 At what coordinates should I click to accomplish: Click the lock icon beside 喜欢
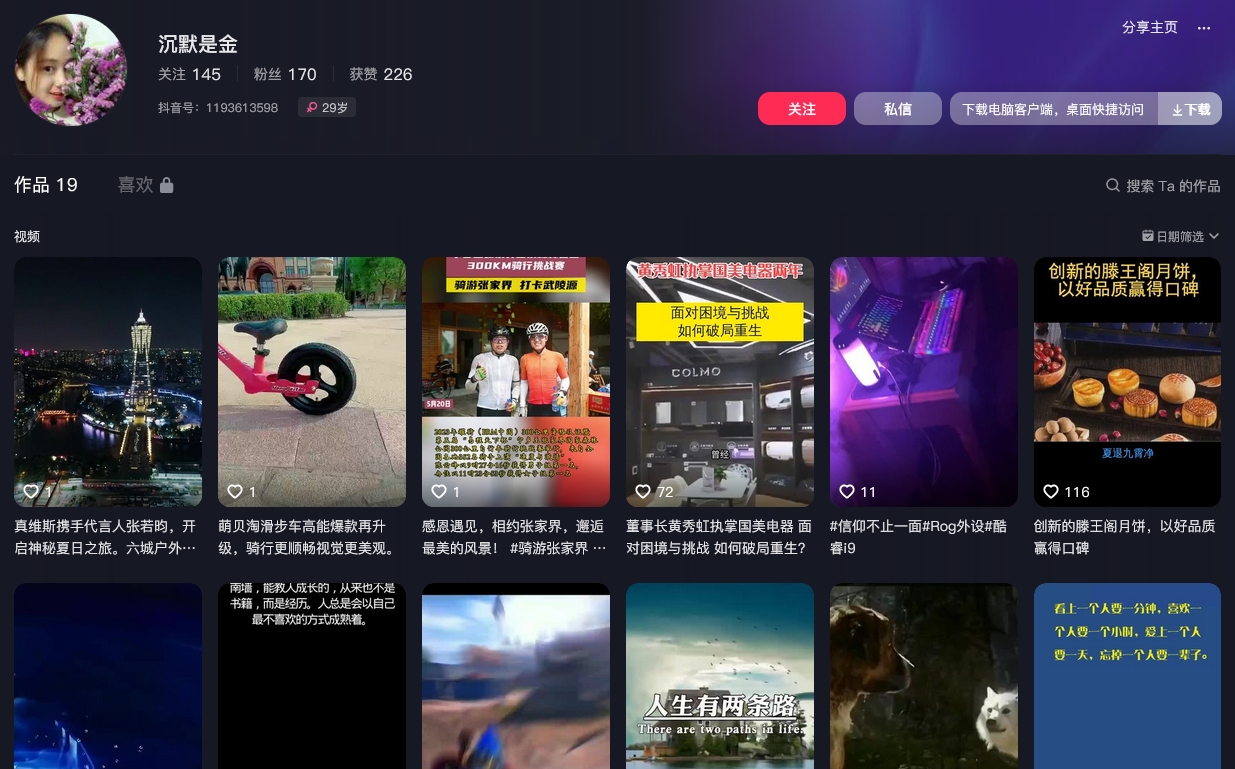click(167, 185)
